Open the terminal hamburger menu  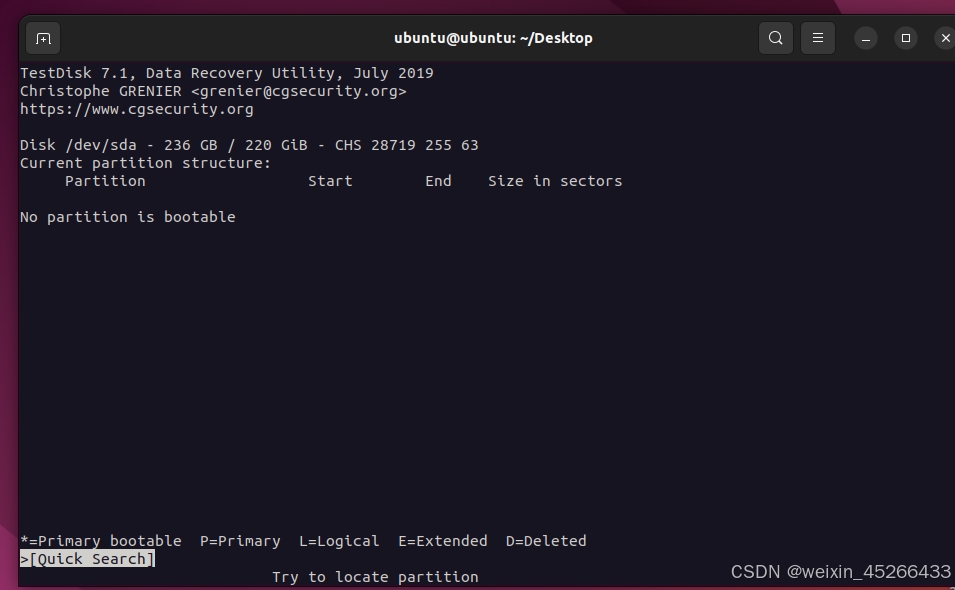coord(817,38)
